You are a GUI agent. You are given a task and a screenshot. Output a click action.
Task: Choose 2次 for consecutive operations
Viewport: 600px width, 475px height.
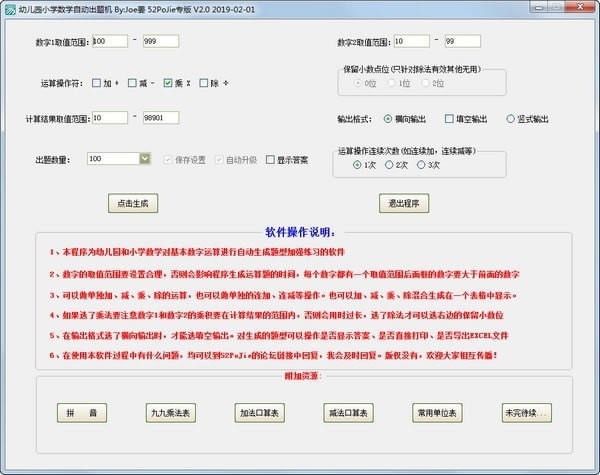click(x=393, y=164)
